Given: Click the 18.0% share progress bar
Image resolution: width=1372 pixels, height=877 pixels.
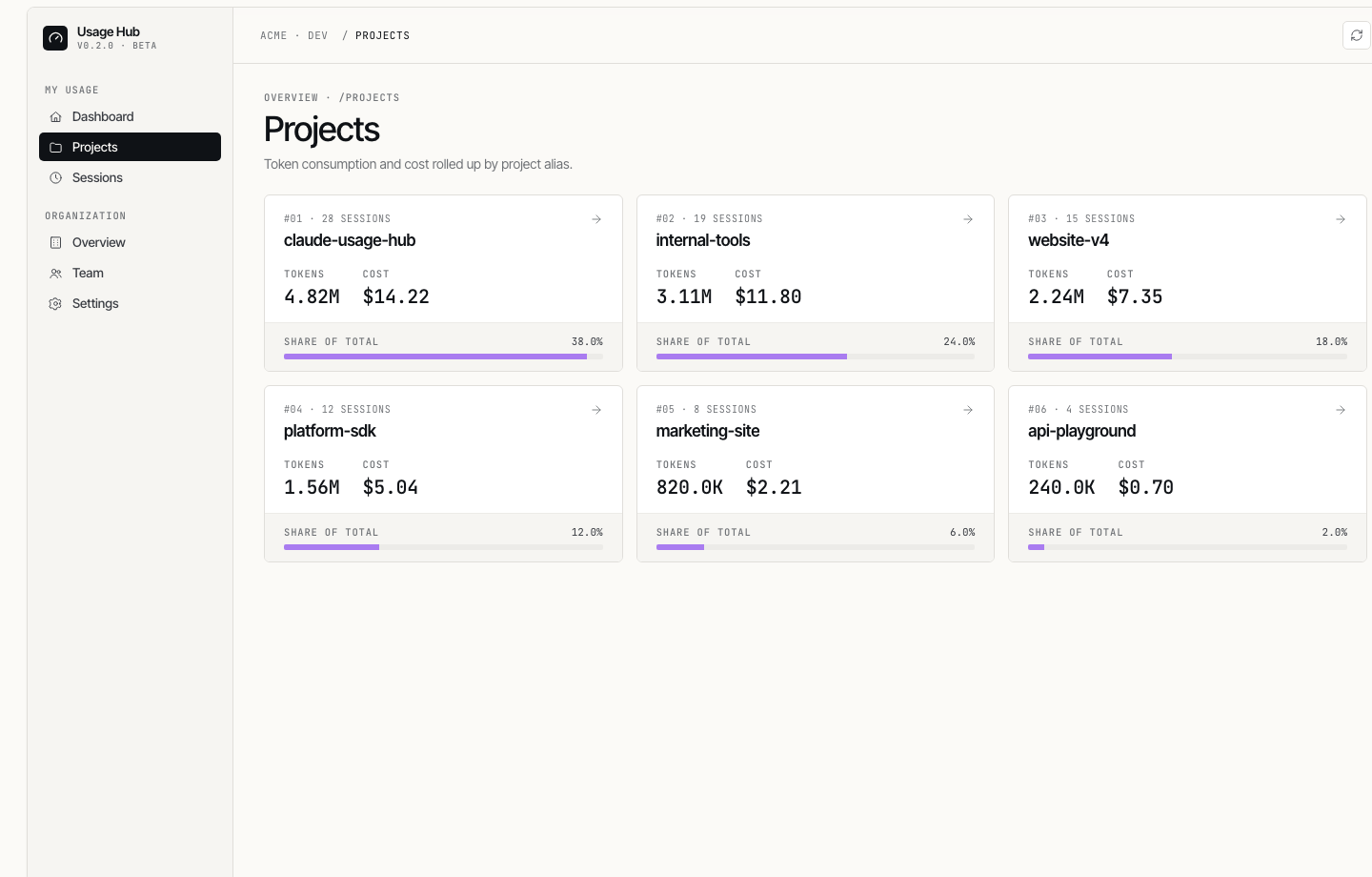Looking at the screenshot, I should (1187, 357).
